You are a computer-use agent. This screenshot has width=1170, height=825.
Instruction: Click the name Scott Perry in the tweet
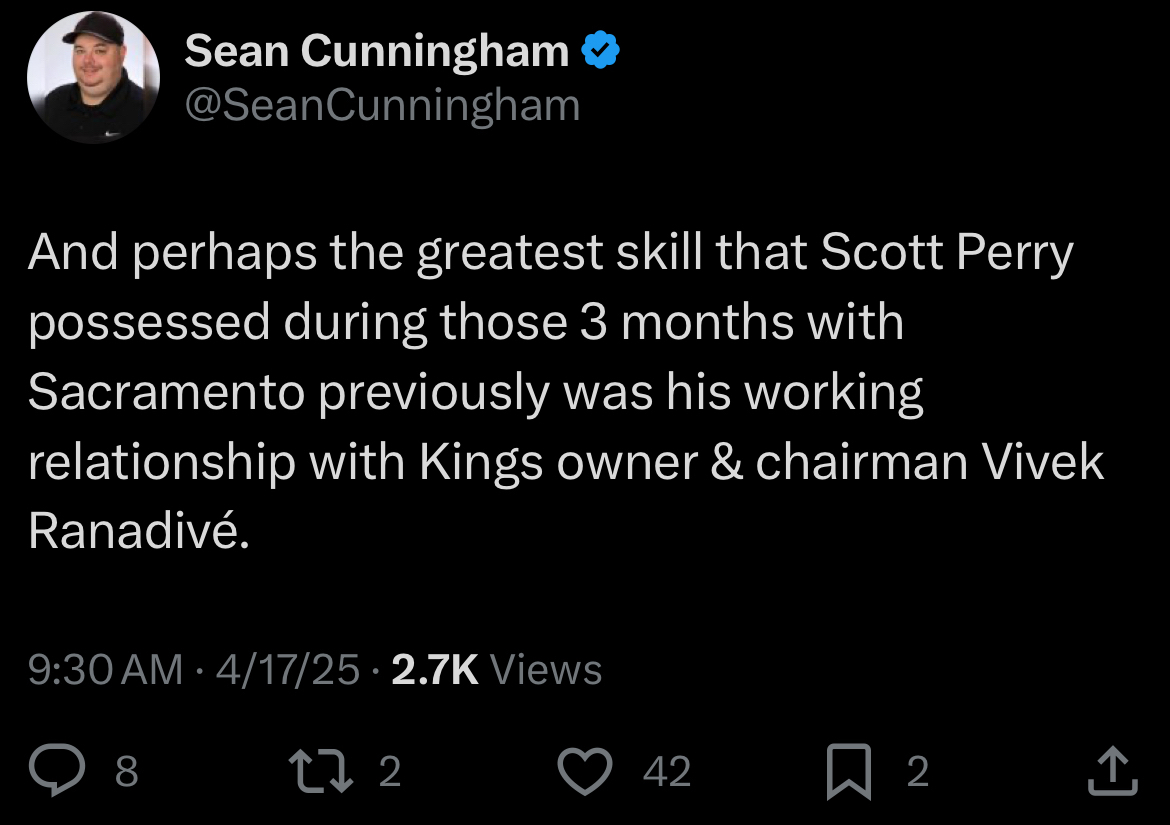[946, 255]
